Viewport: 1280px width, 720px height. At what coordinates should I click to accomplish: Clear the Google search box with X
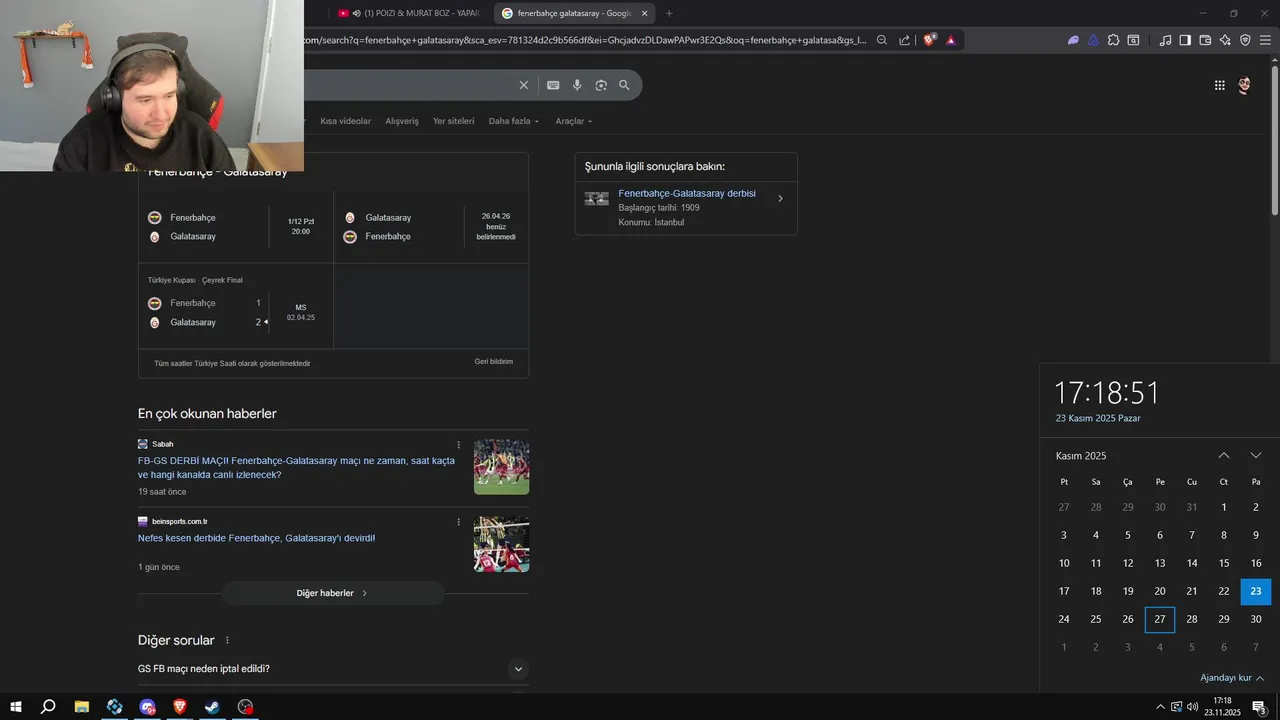click(523, 85)
